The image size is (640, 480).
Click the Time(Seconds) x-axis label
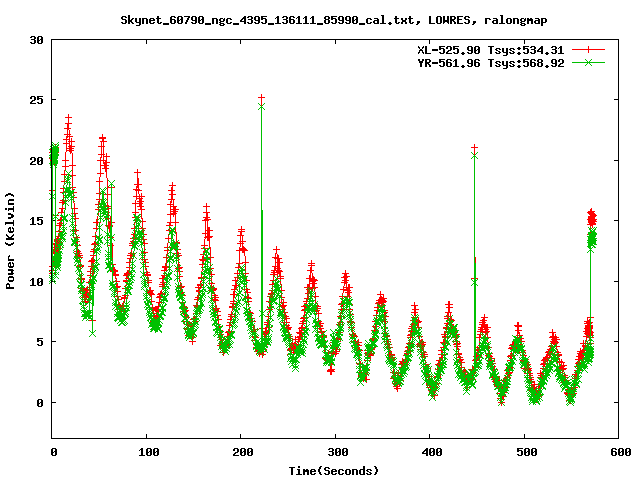pyautogui.click(x=333, y=471)
